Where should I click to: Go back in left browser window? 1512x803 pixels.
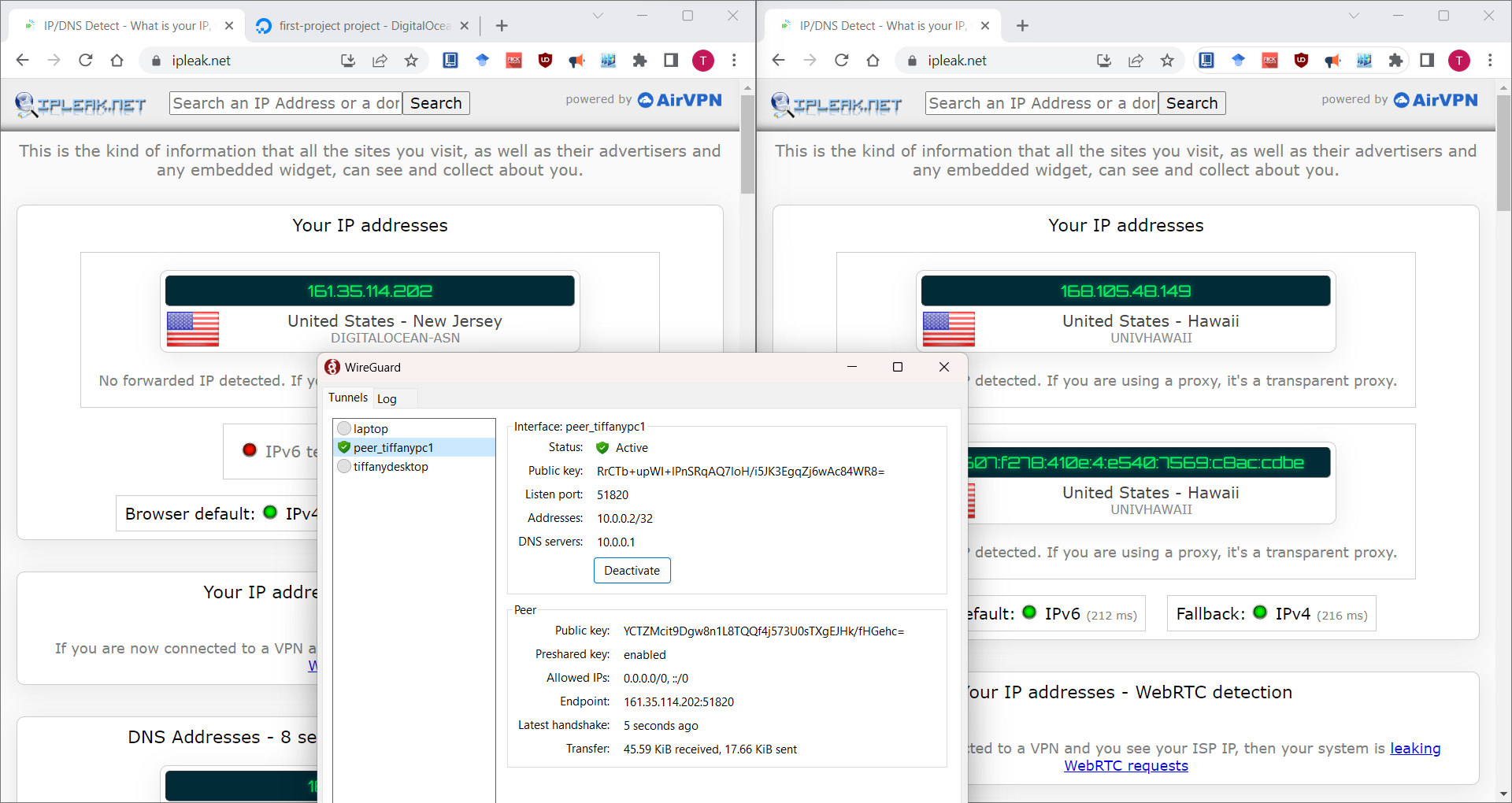pos(23,61)
